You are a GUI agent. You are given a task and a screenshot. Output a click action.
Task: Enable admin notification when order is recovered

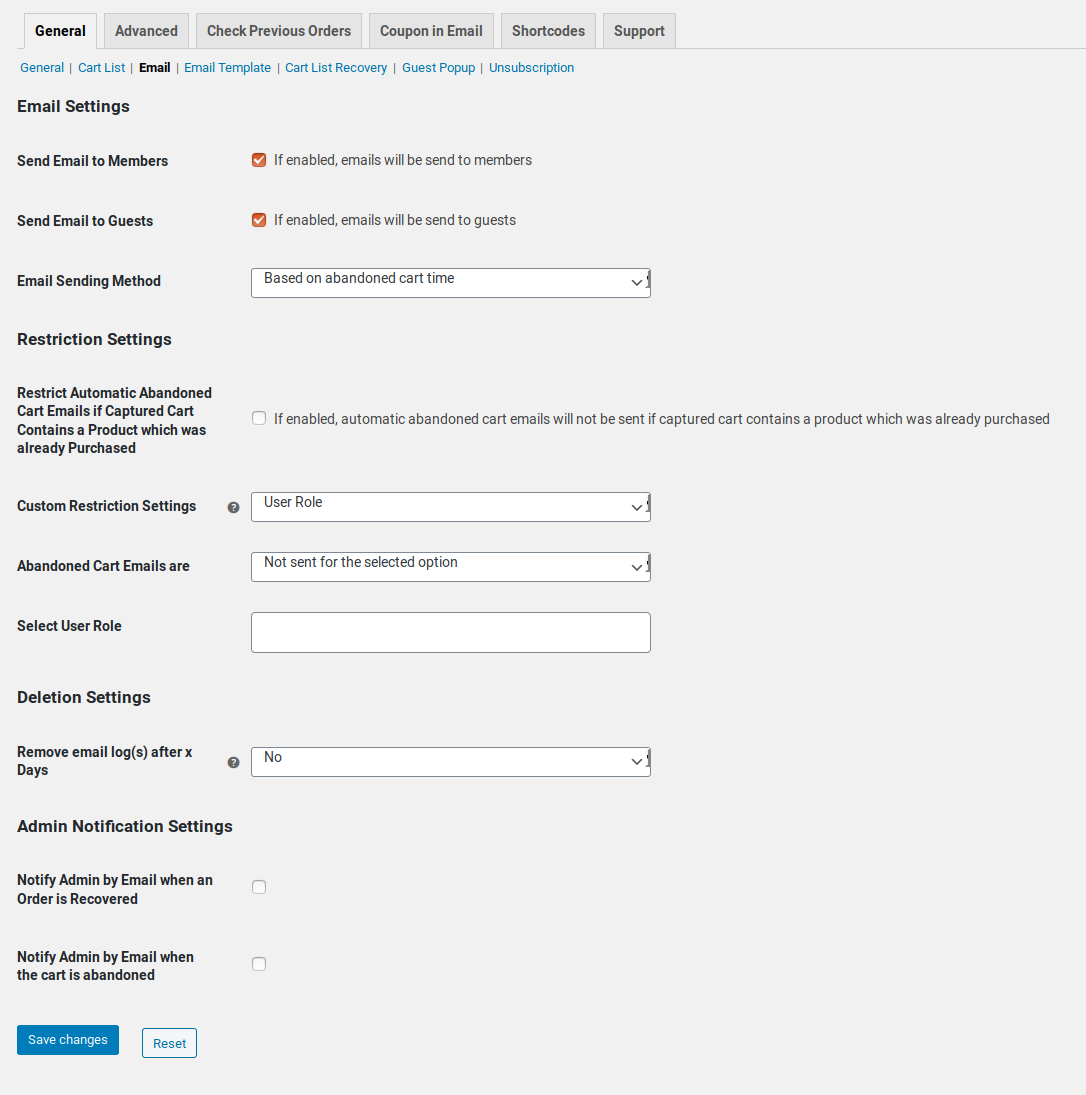[x=259, y=887]
